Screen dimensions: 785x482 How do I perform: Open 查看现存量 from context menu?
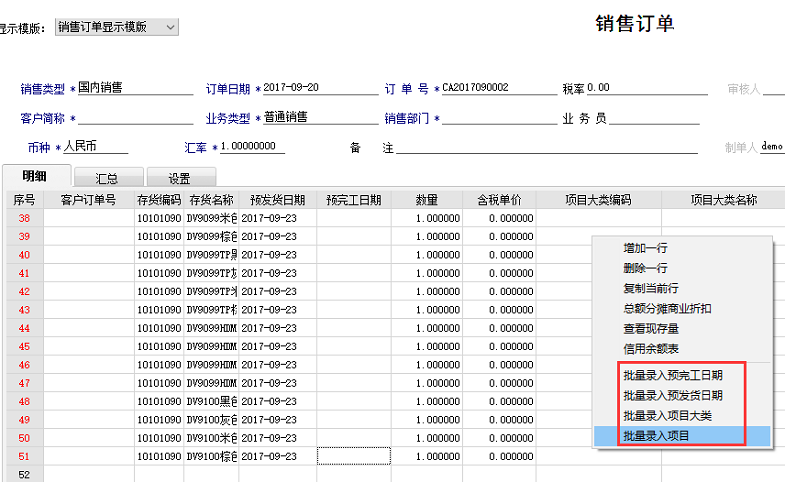click(652, 328)
